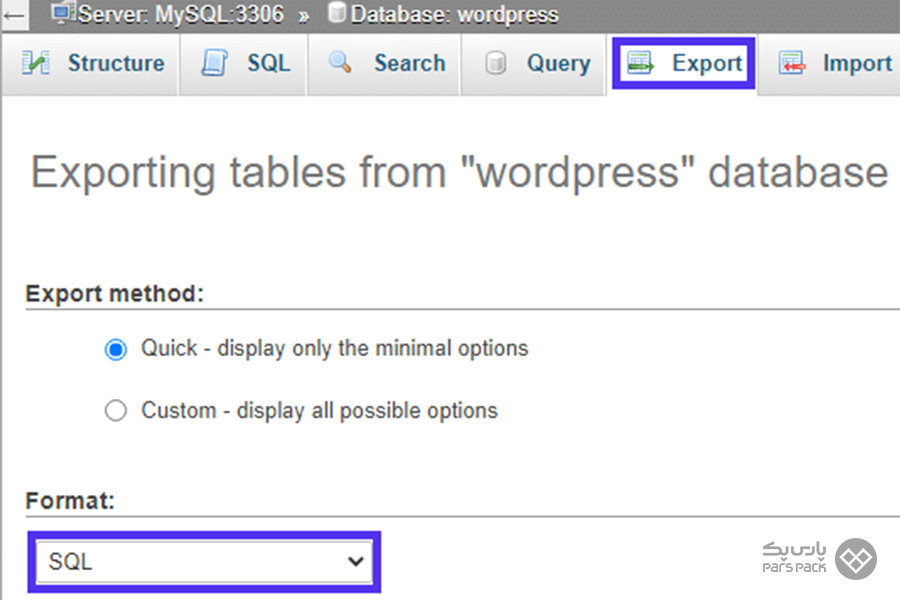Select Quick export method radio button
Image resolution: width=900 pixels, height=600 pixels.
click(x=115, y=349)
